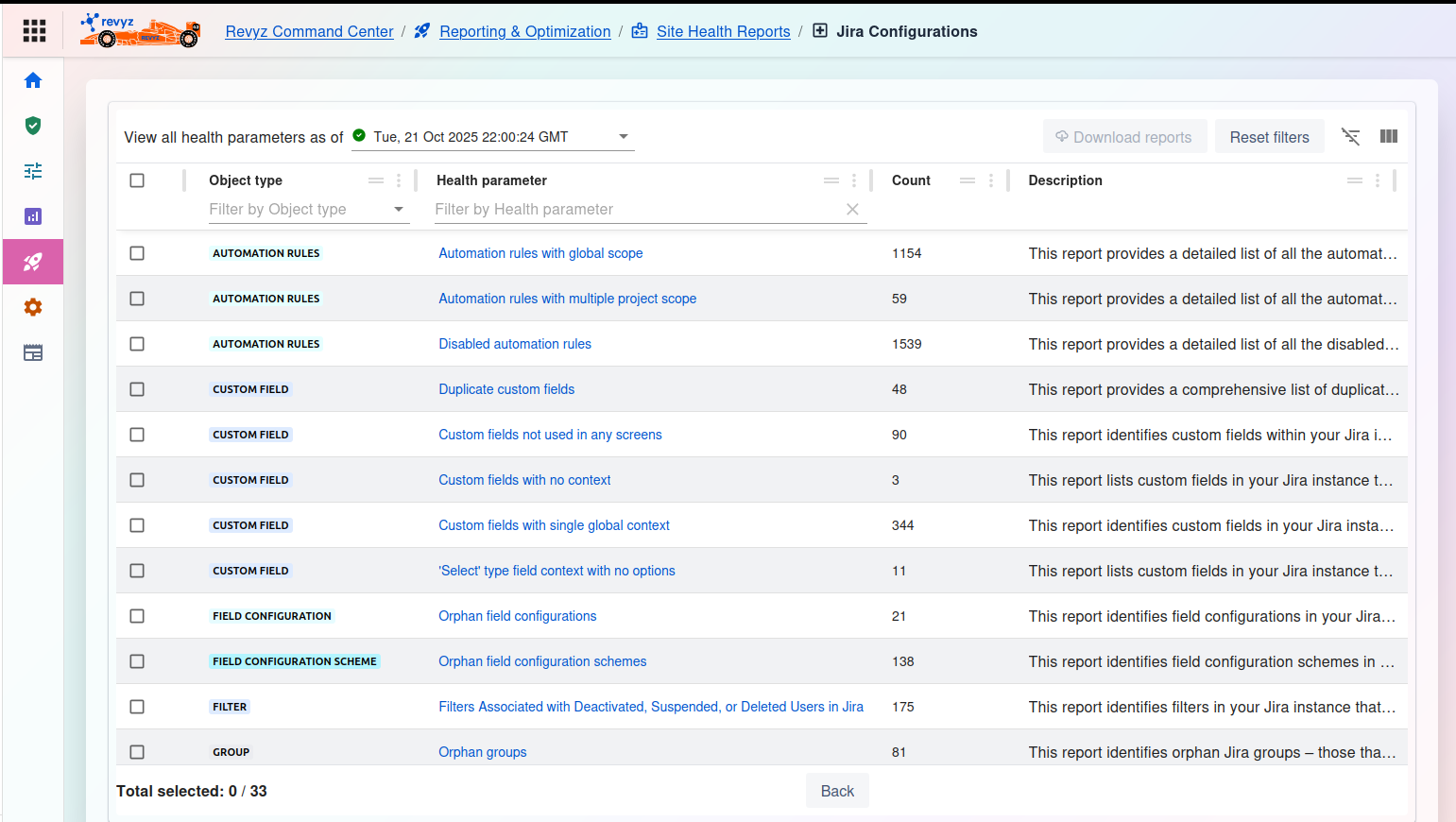This screenshot has width=1456, height=822.
Task: Open the shield security icon in sidebar
Action: tap(33, 126)
